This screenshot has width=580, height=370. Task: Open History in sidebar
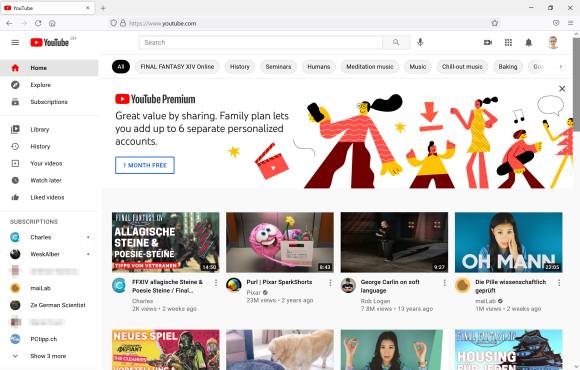click(49, 147)
